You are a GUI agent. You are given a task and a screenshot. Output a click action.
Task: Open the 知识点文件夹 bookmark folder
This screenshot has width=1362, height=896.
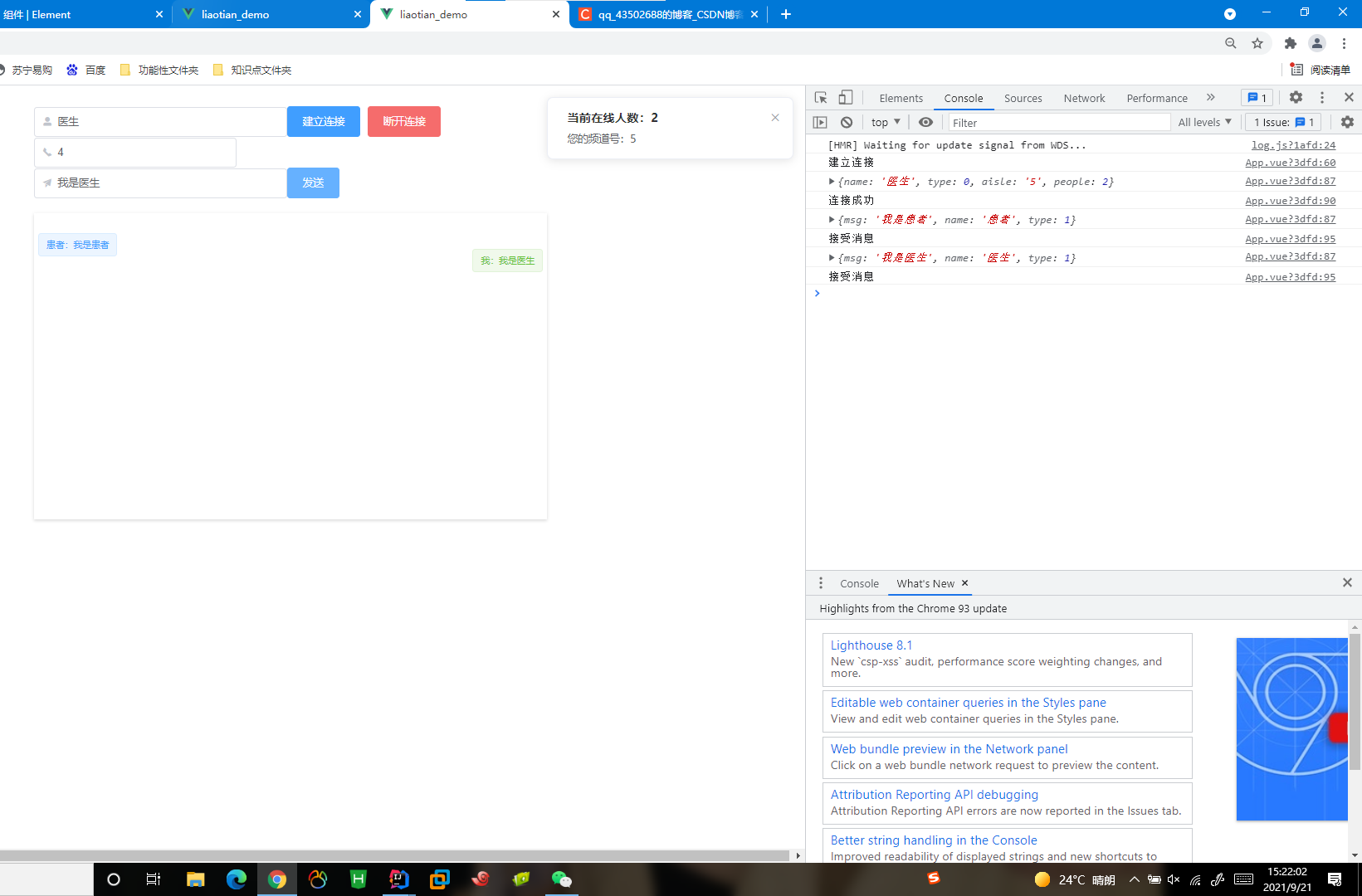pos(252,70)
